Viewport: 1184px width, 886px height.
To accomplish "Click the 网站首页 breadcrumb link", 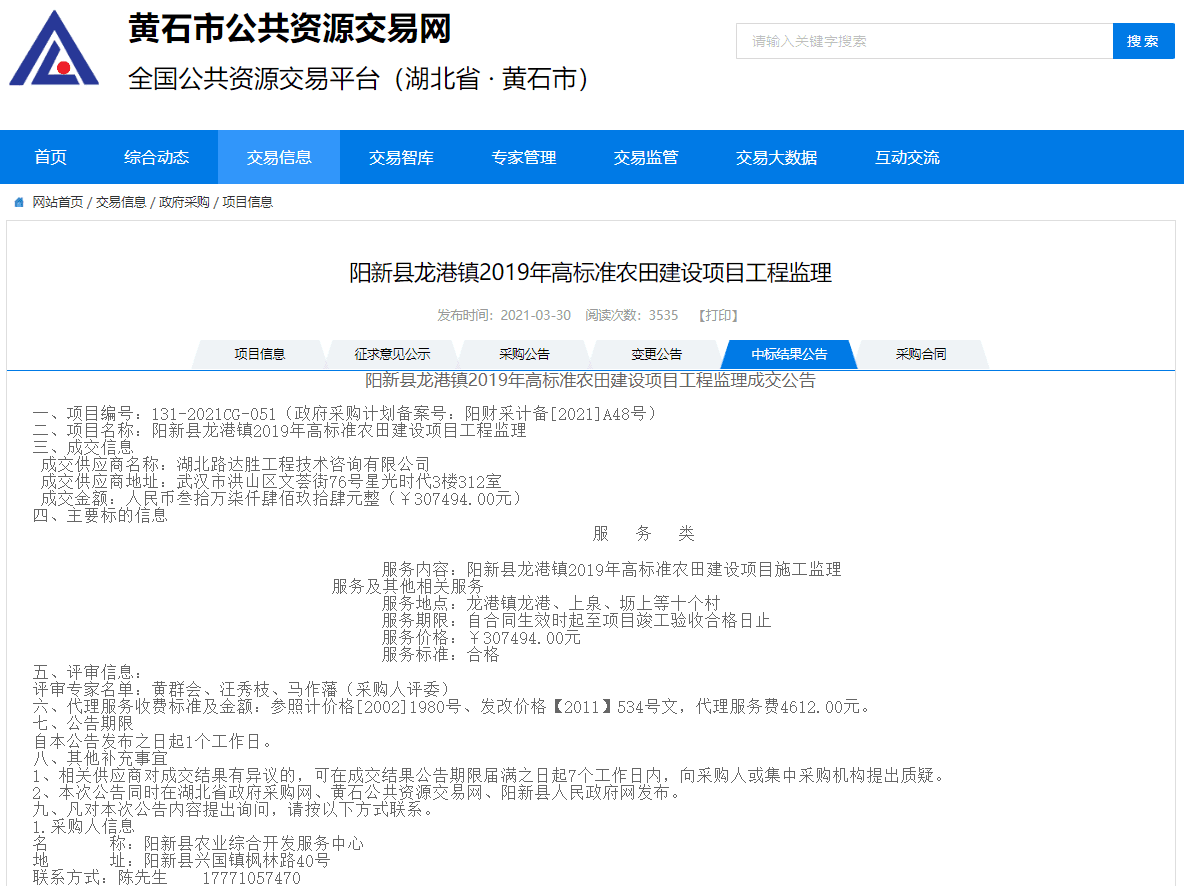I will [x=58, y=202].
